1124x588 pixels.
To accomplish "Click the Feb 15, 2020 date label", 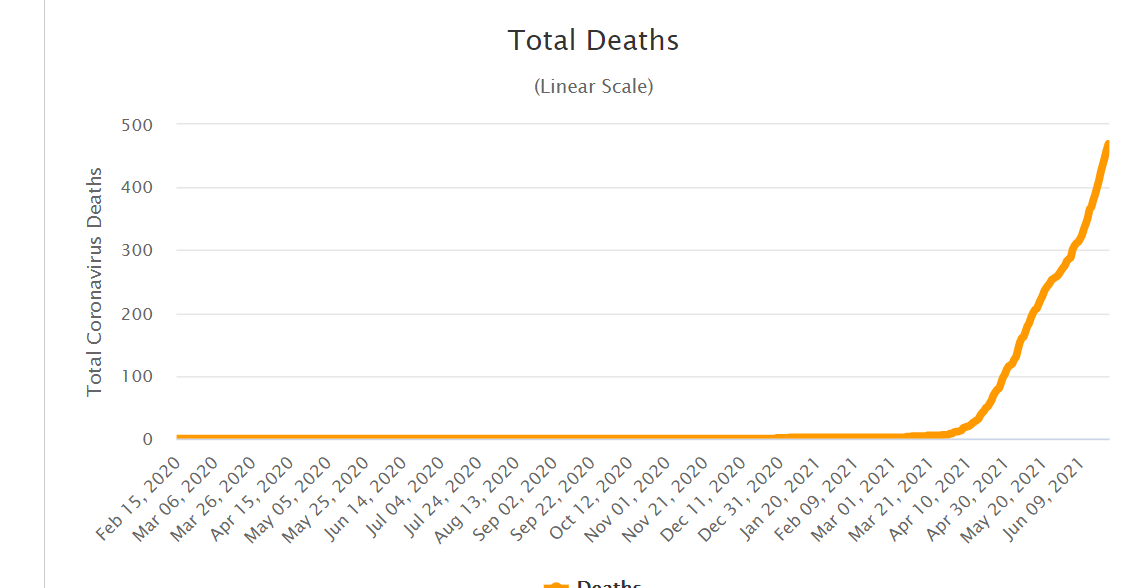I will (142, 497).
